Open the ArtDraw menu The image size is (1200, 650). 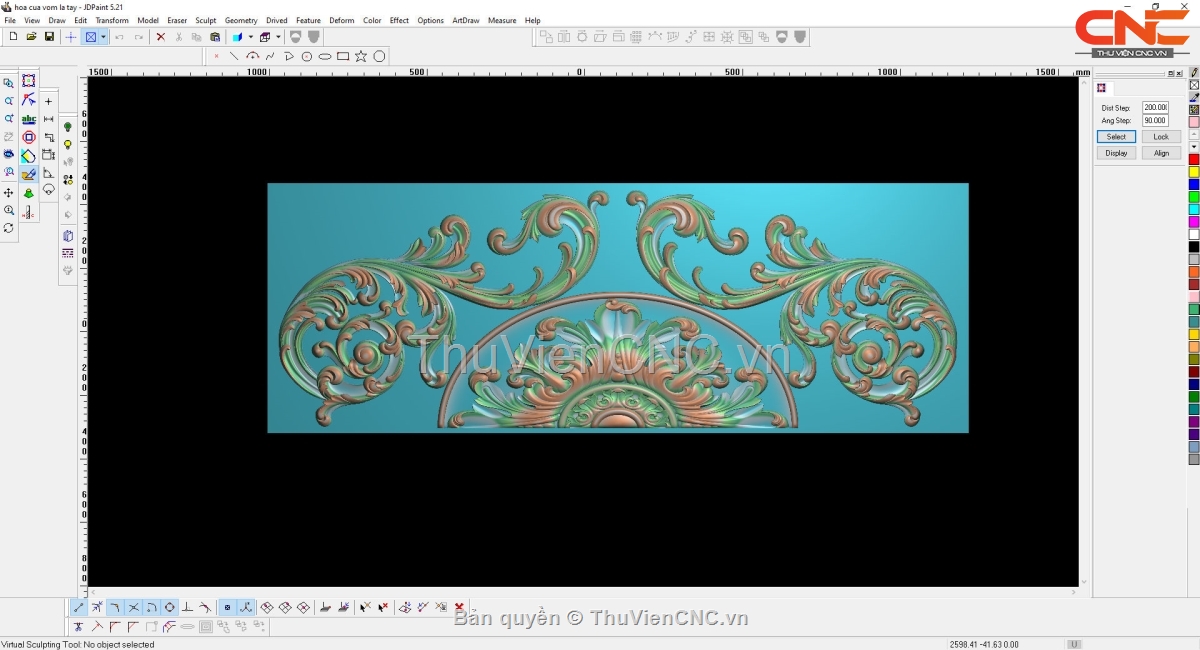click(465, 20)
